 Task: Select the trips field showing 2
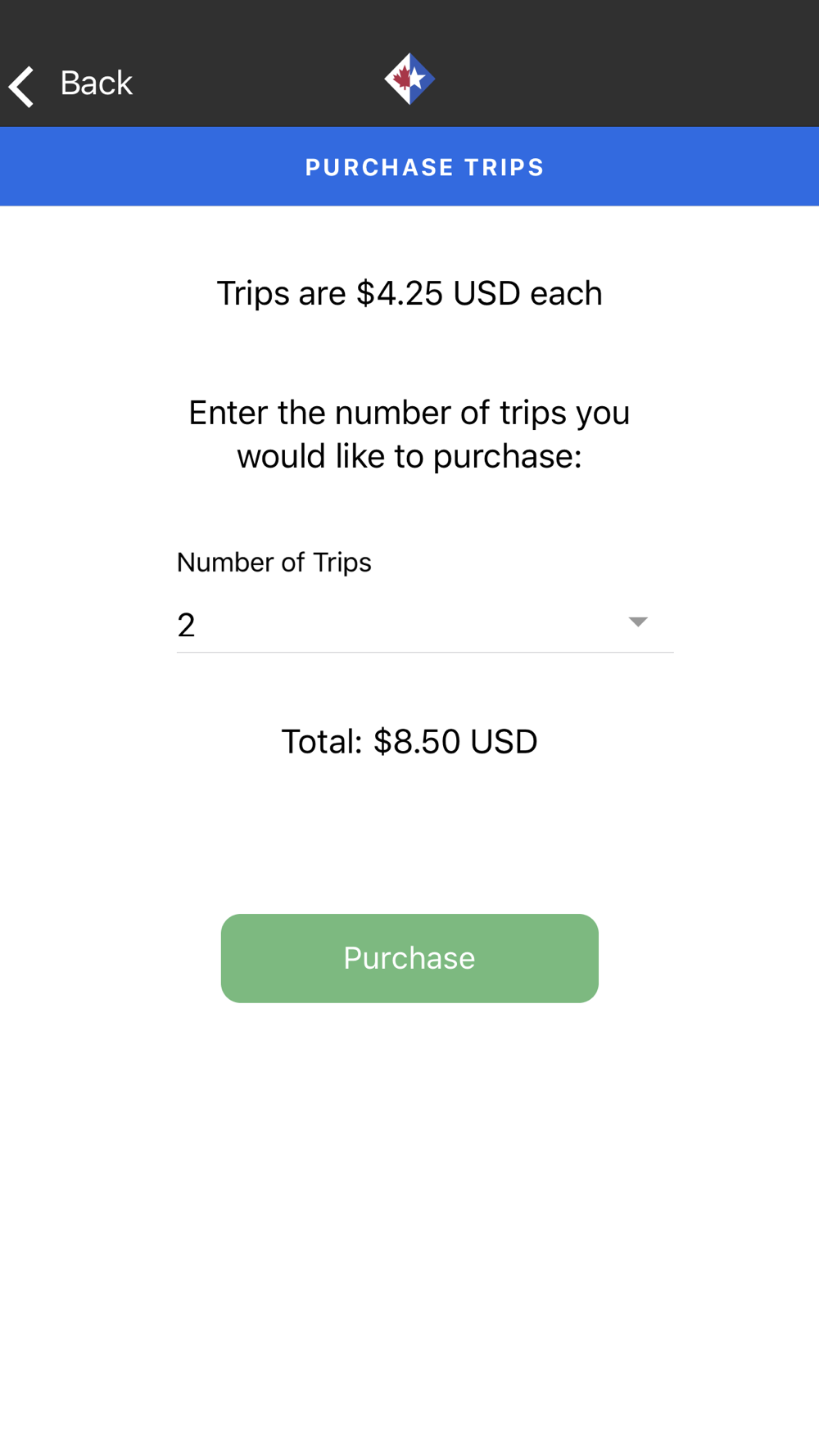(425, 626)
